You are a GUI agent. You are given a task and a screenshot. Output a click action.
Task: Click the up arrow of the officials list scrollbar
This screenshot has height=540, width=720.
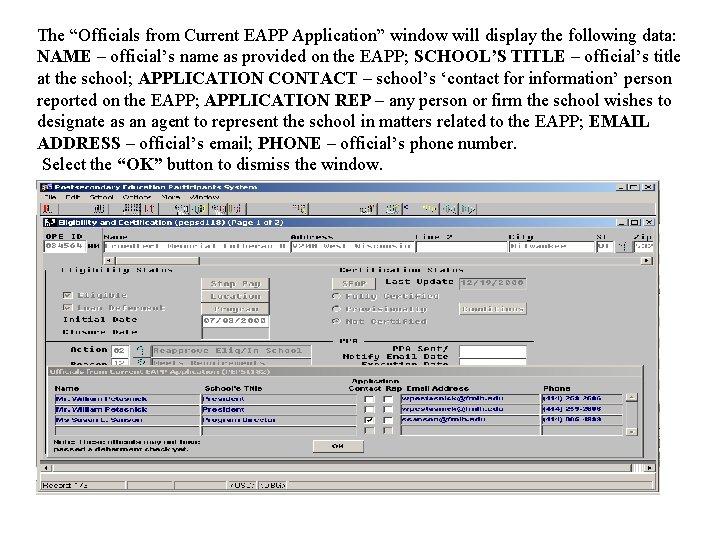(632, 397)
